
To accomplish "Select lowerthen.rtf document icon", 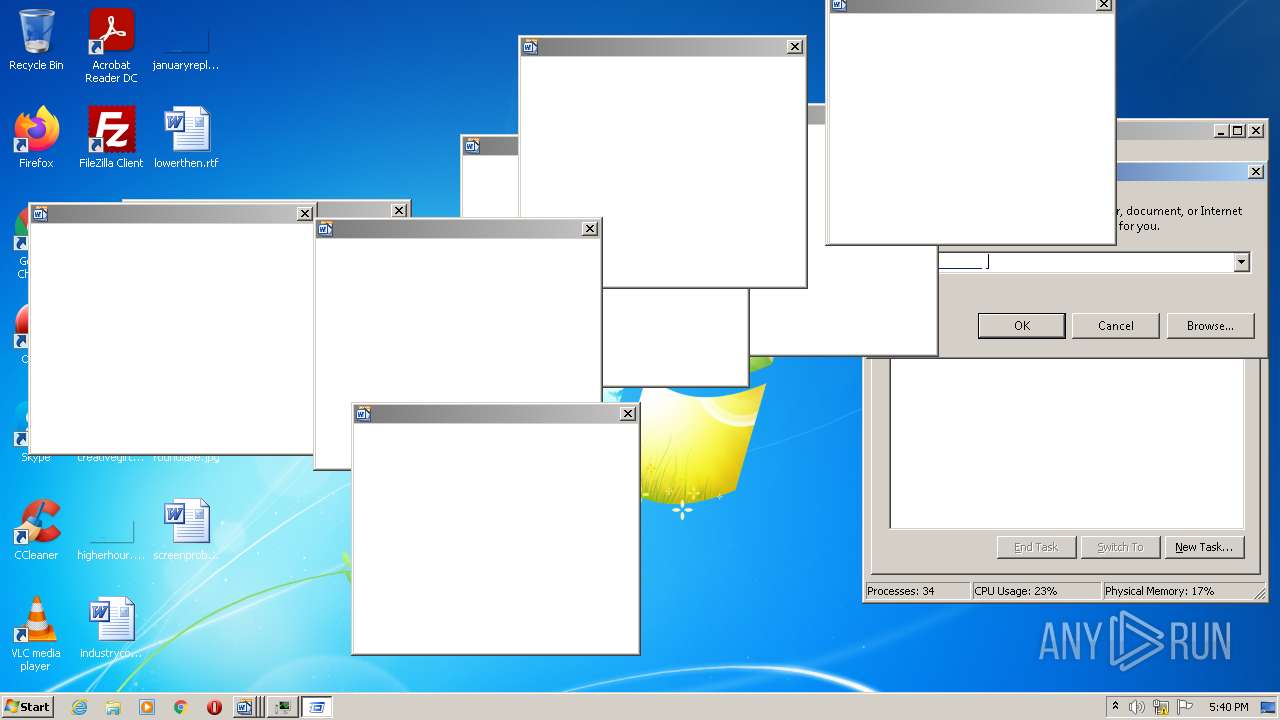I will 186,138.
